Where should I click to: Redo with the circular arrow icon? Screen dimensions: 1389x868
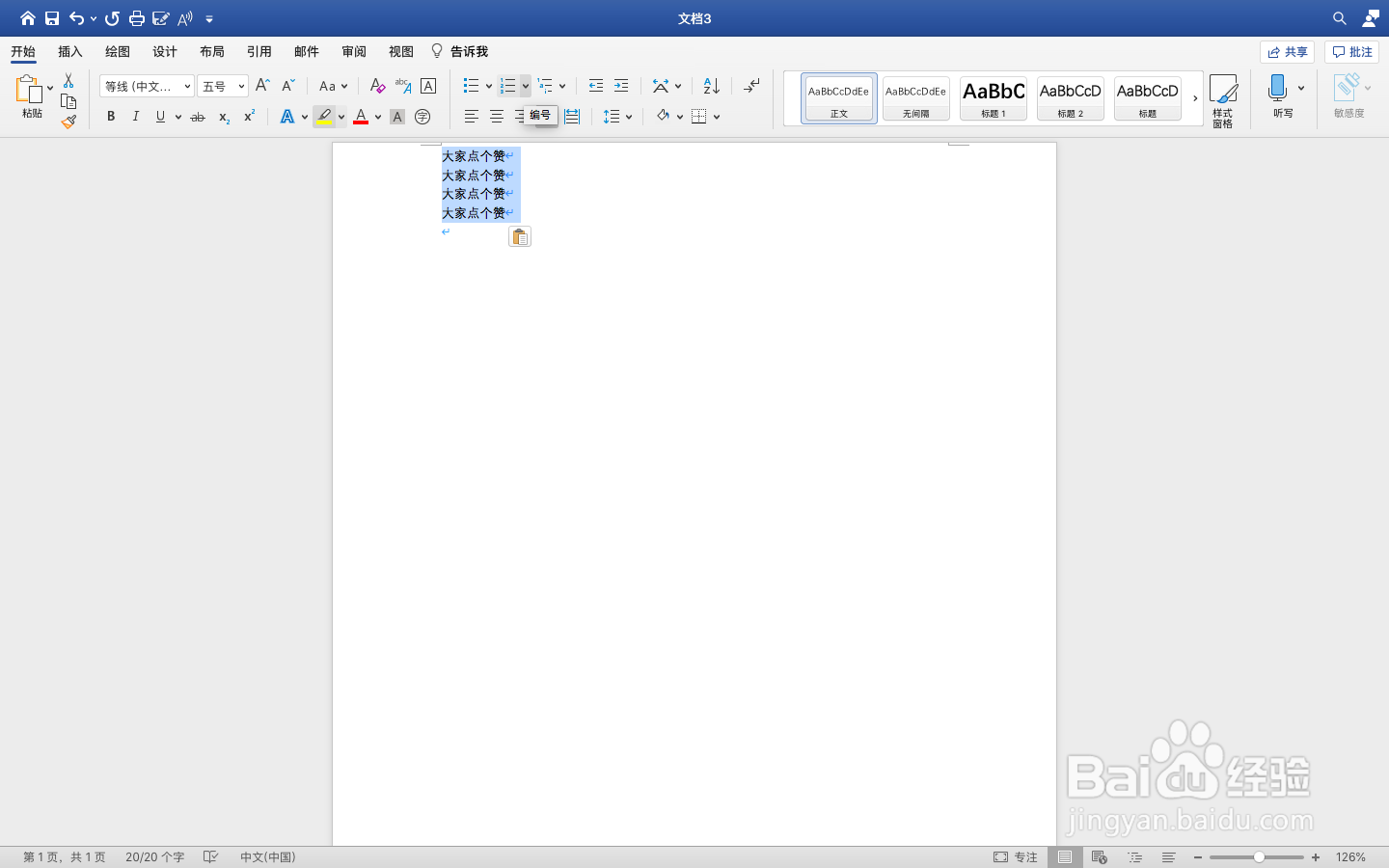(112, 18)
